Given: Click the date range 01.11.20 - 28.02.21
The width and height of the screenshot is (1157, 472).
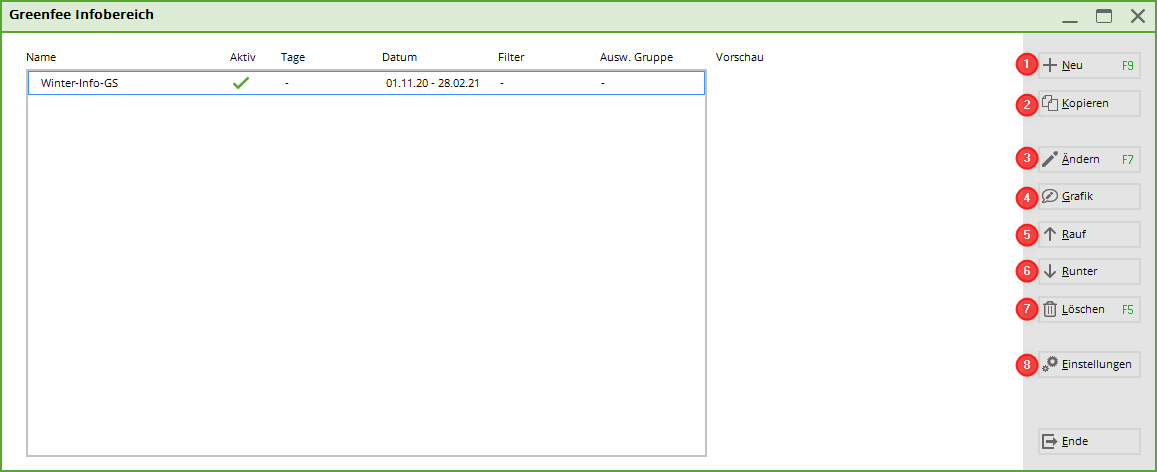Looking at the screenshot, I should [432, 83].
